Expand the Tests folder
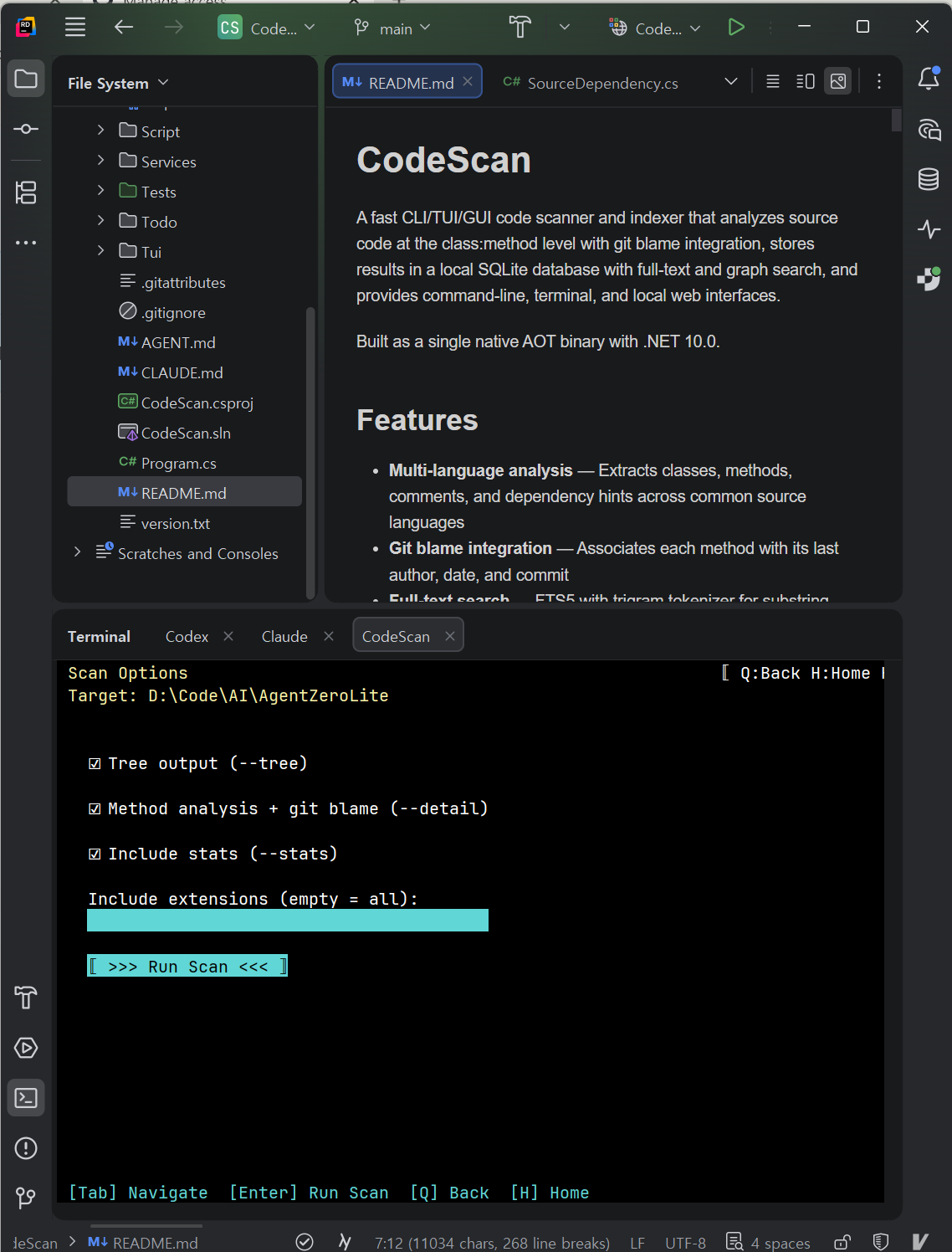The height and width of the screenshot is (1252, 952). coord(100,190)
